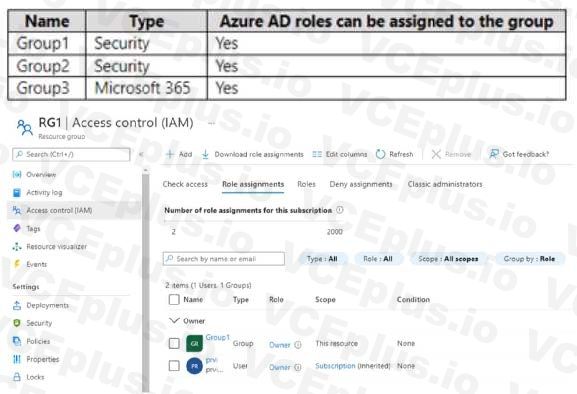Click the download arrow icon
Viewport: 577px width, 394px height.
click(205, 154)
